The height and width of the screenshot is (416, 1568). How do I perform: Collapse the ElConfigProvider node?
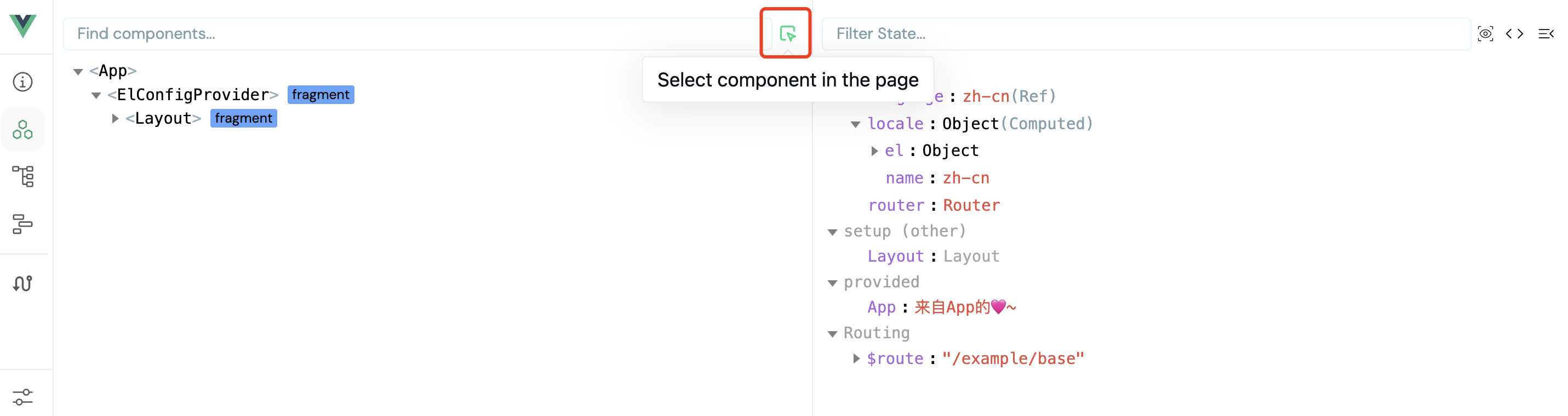click(x=96, y=95)
